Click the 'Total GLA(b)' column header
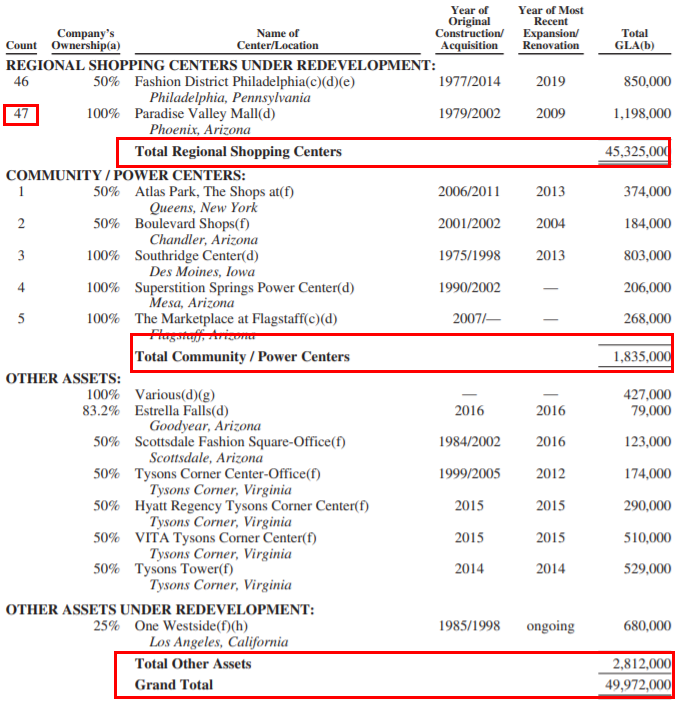680x706 pixels. [x=635, y=40]
